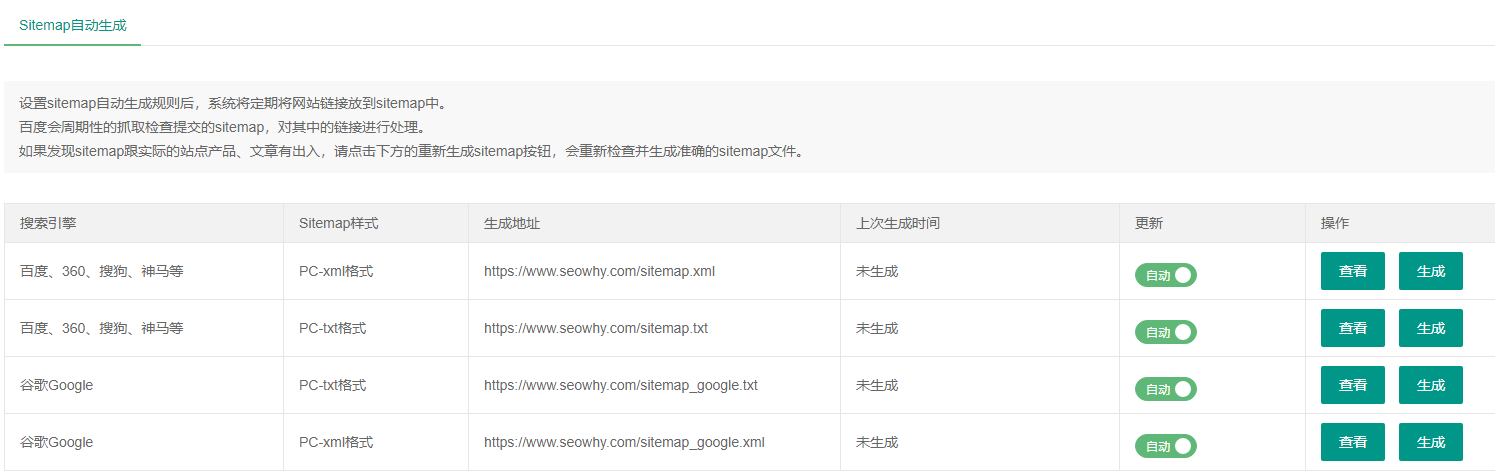Click 生成 for the sitemap.xml row
The height and width of the screenshot is (476, 1495).
tap(1430, 271)
